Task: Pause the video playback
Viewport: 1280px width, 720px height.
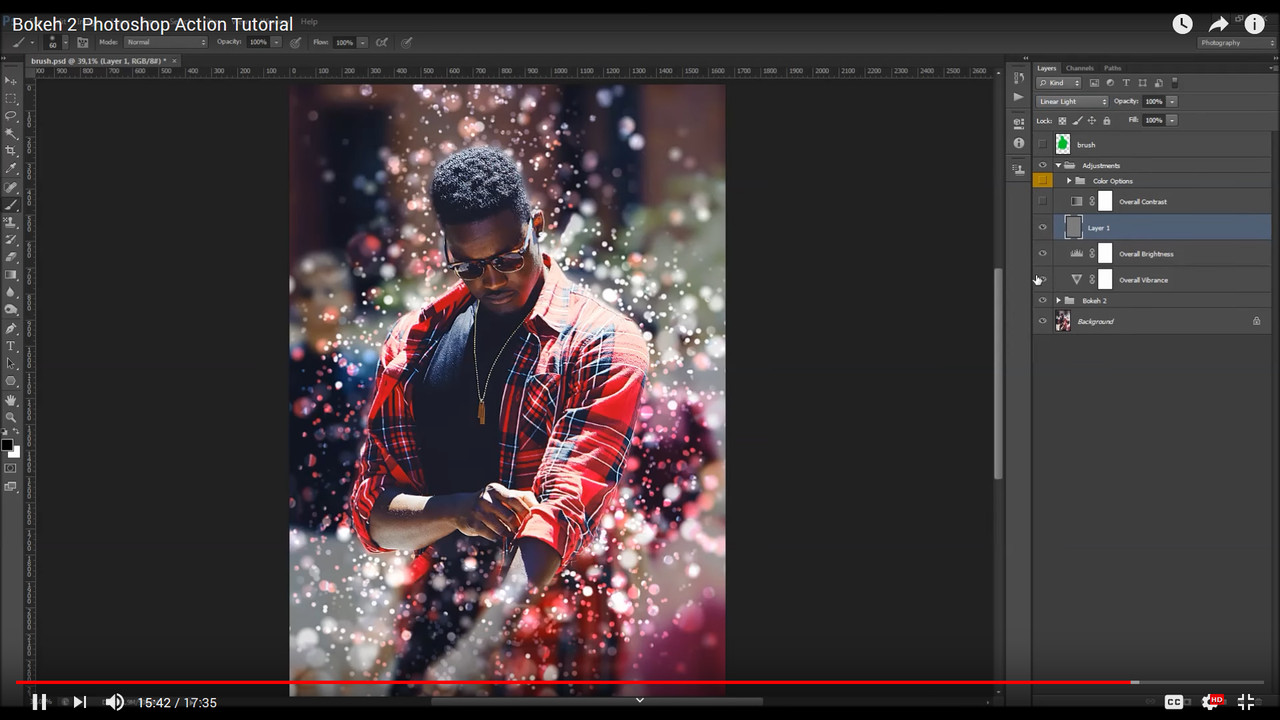Action: [x=39, y=702]
